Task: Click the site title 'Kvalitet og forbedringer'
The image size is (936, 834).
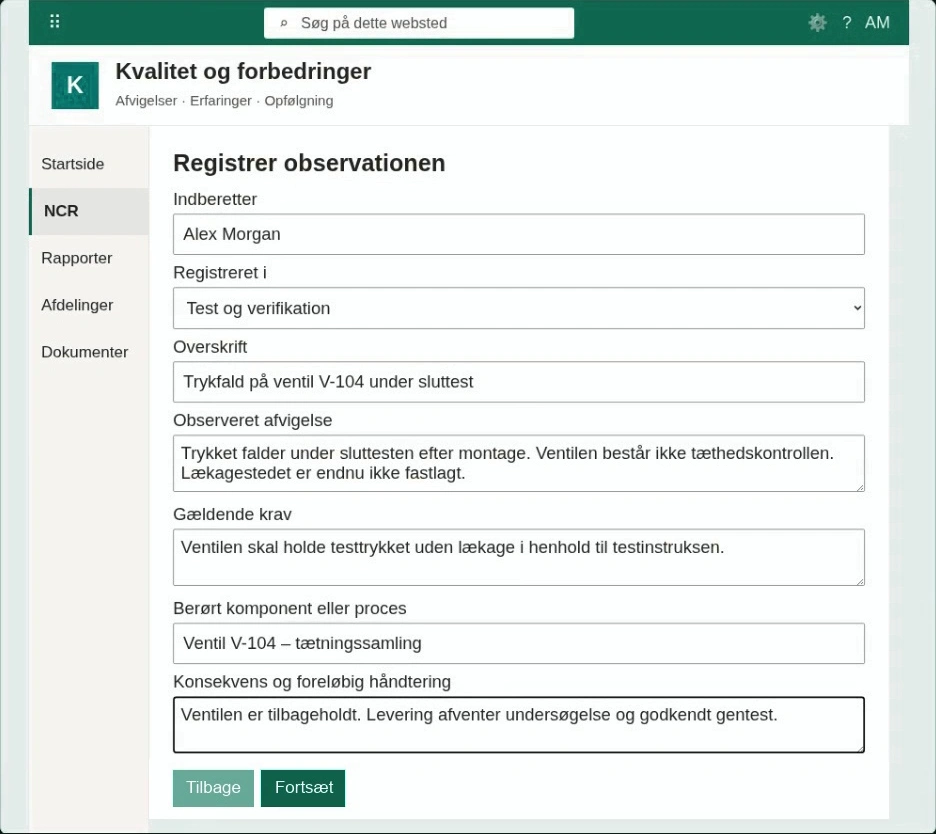Action: 243,72
